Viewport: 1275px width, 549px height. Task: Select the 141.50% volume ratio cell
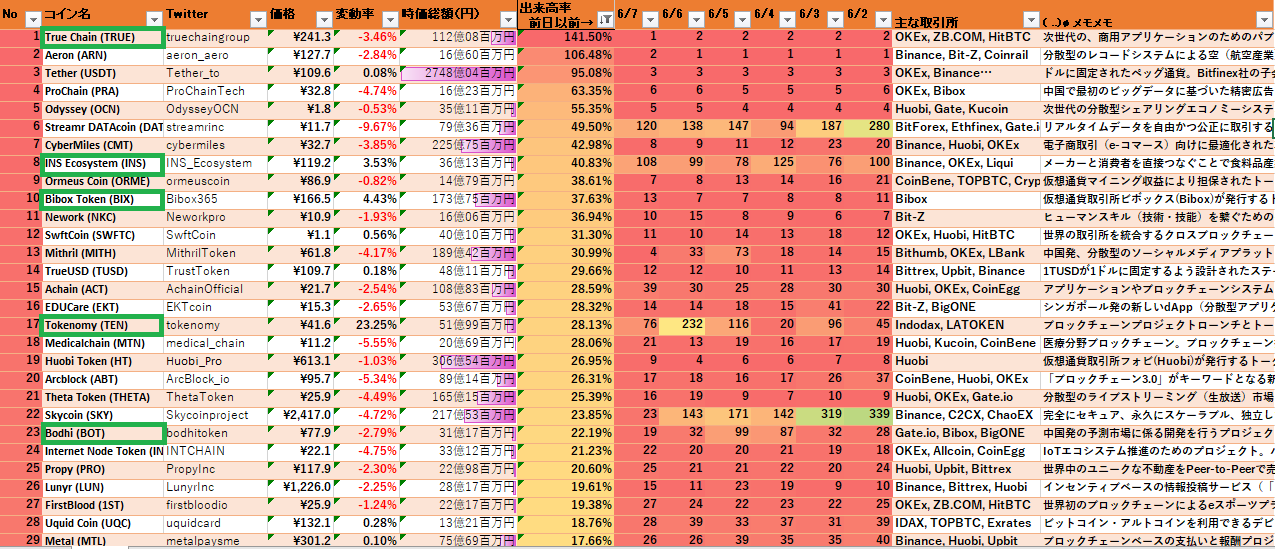566,37
